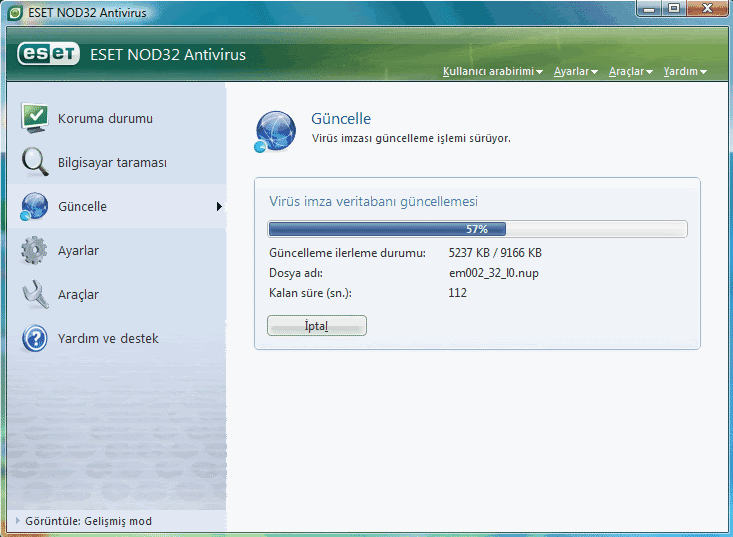Click the remaining time value 112

pyautogui.click(x=457, y=293)
